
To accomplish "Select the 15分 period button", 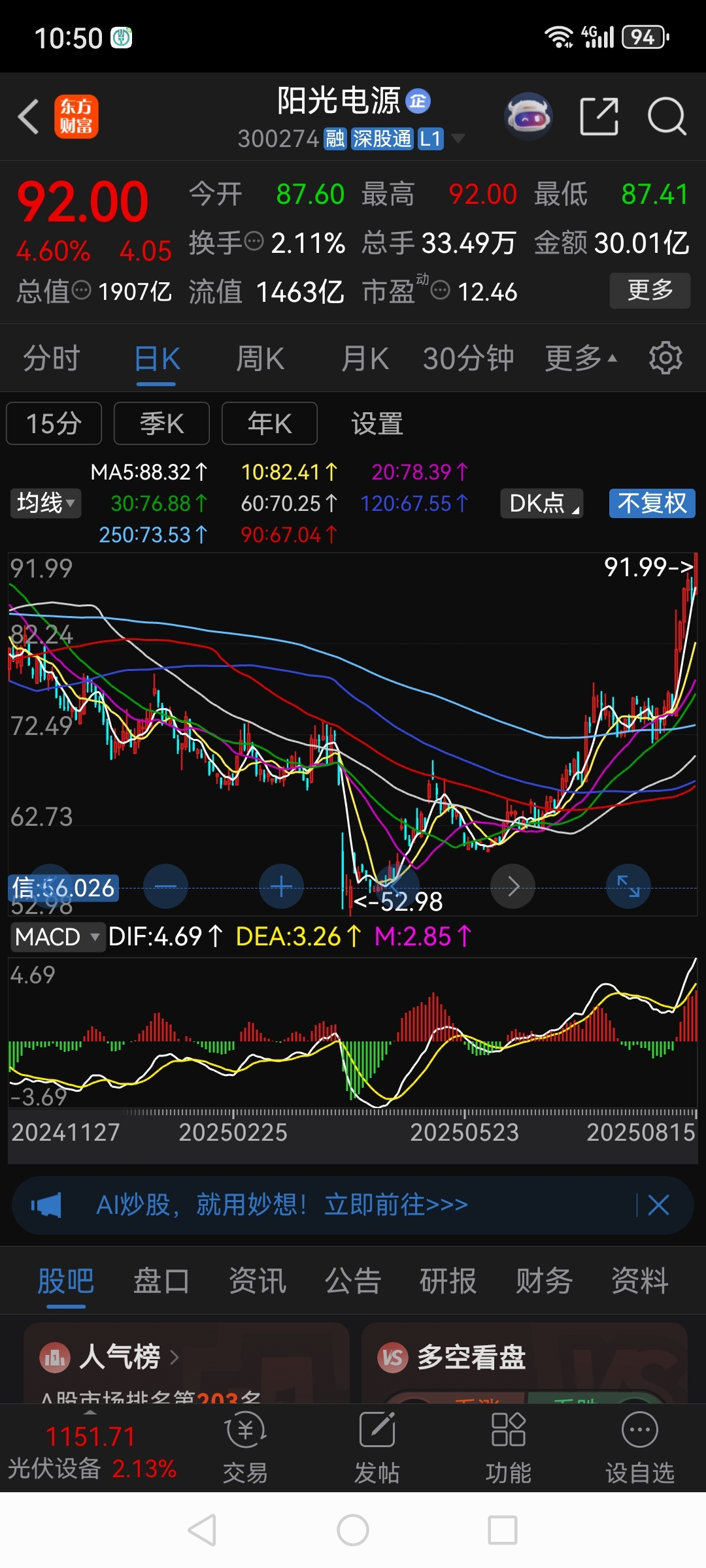I will (54, 423).
